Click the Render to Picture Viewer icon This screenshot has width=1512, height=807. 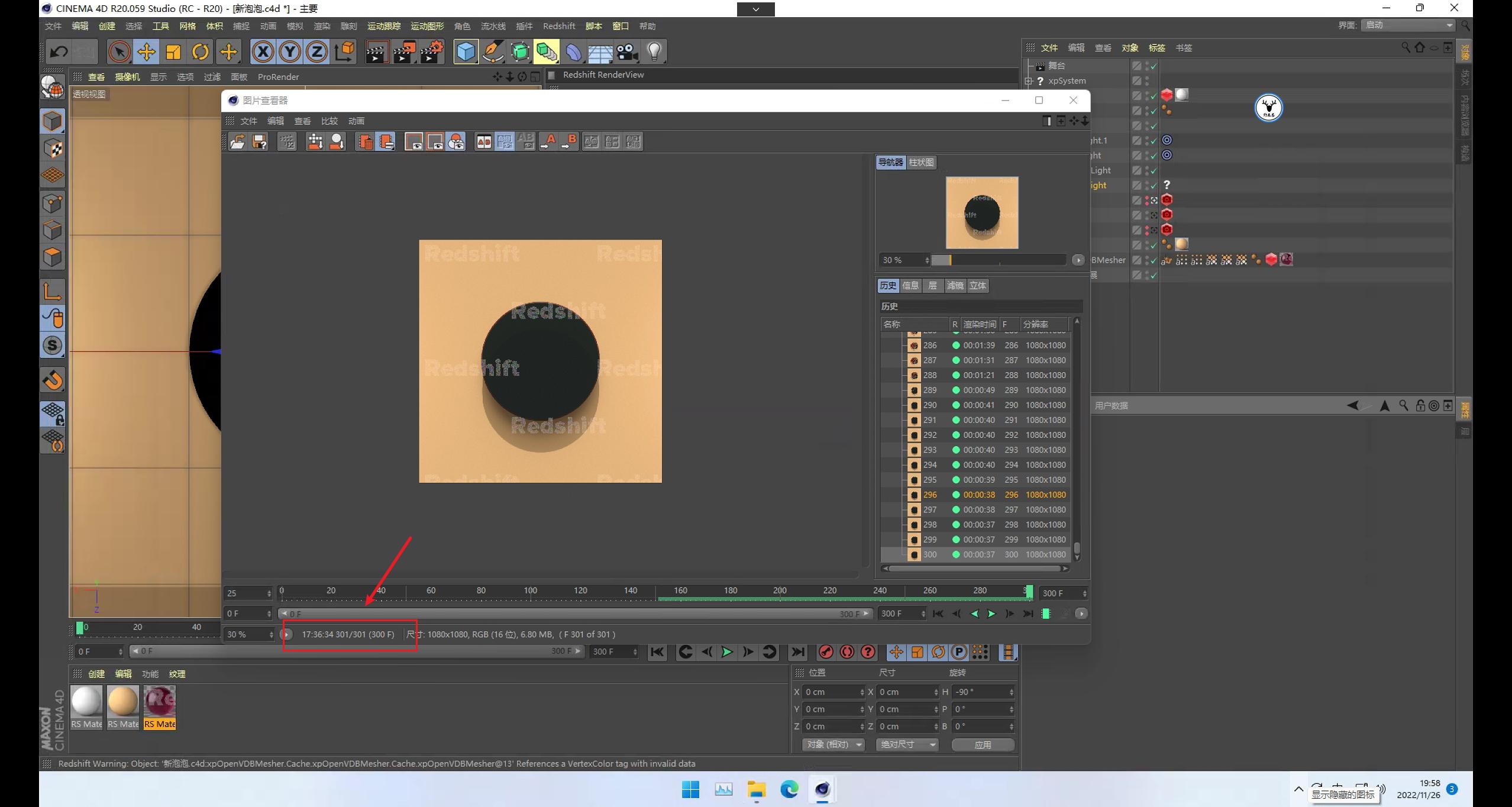pos(403,51)
